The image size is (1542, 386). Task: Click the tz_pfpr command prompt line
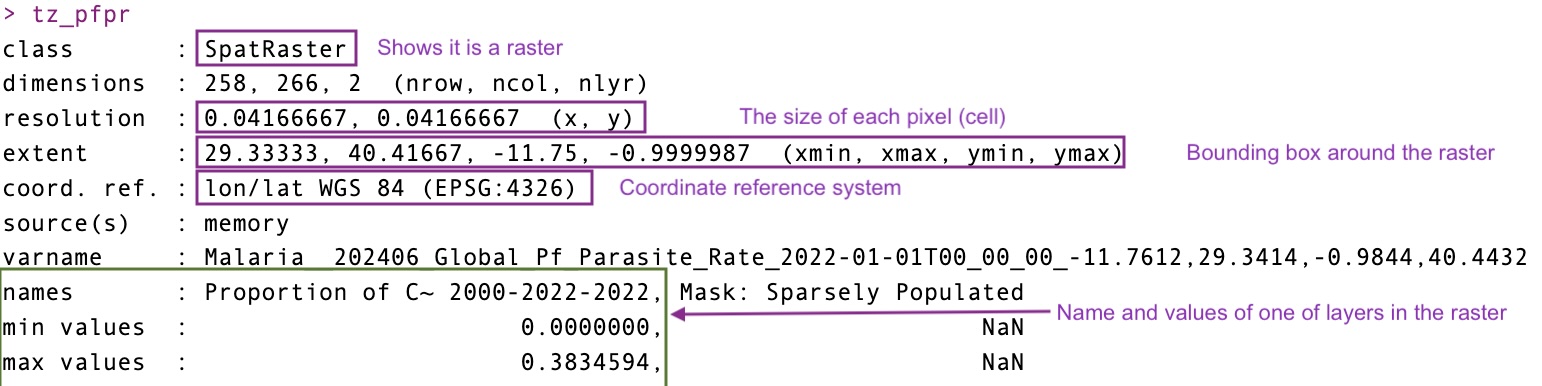coord(66,14)
